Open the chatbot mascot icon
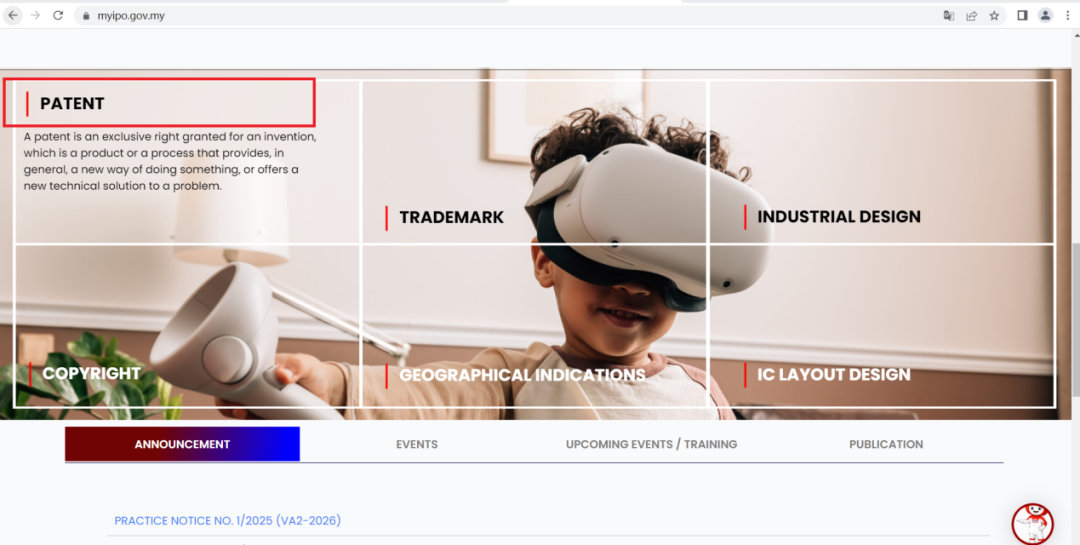Screen dimensions: 1080x545 1032,524
